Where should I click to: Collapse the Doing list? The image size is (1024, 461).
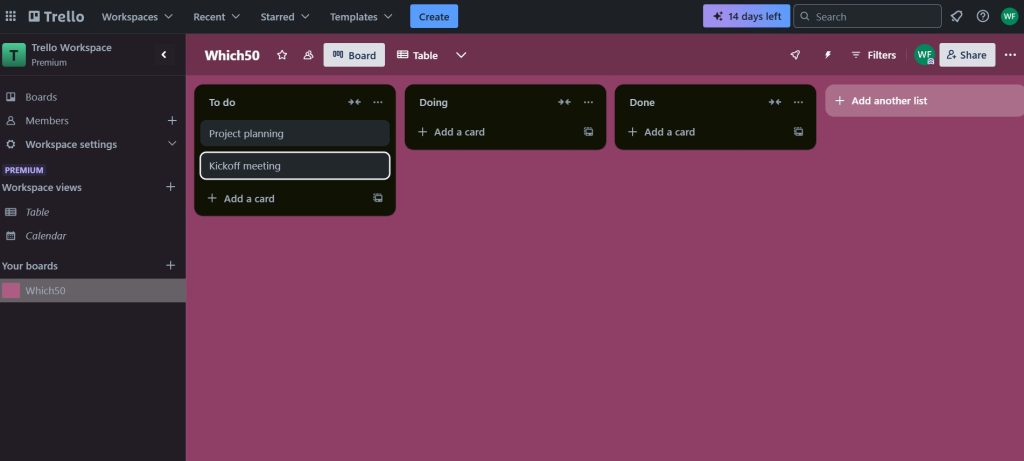click(x=564, y=103)
